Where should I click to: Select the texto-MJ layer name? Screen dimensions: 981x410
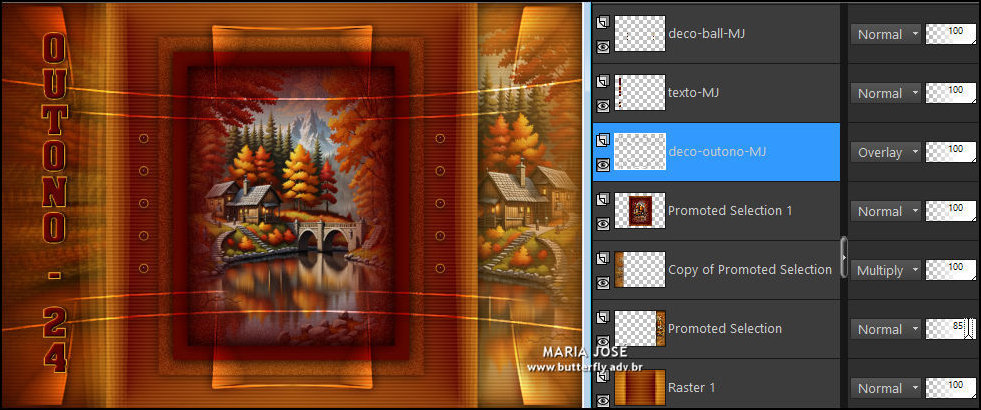694,93
